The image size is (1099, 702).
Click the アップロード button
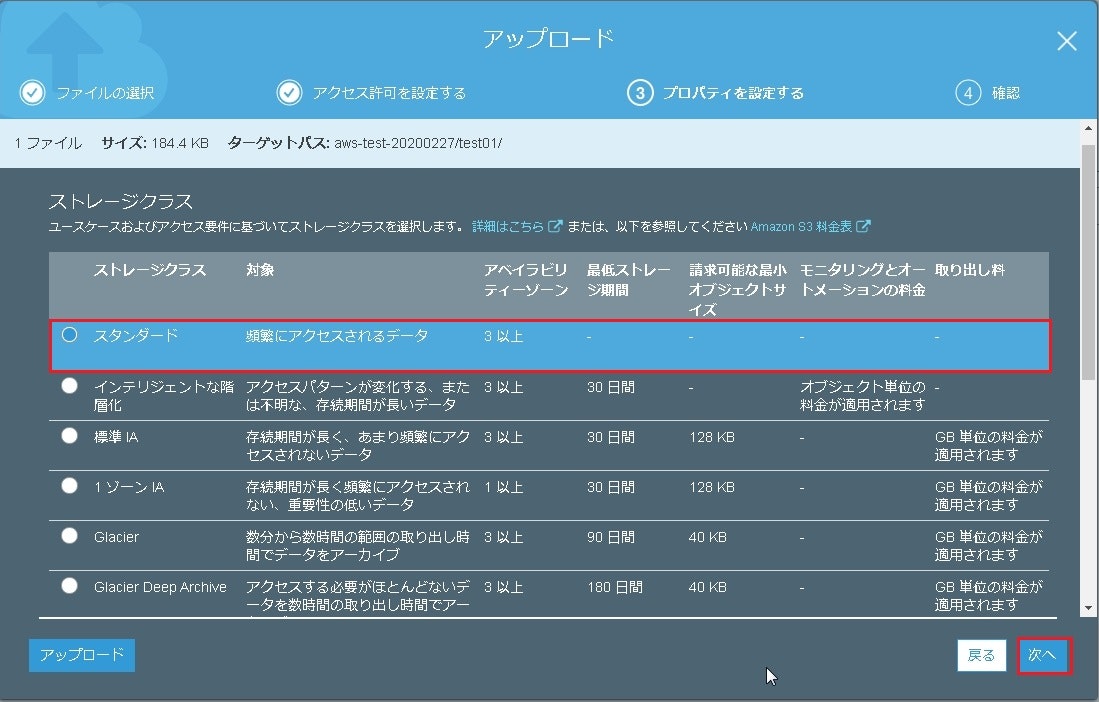[82, 655]
